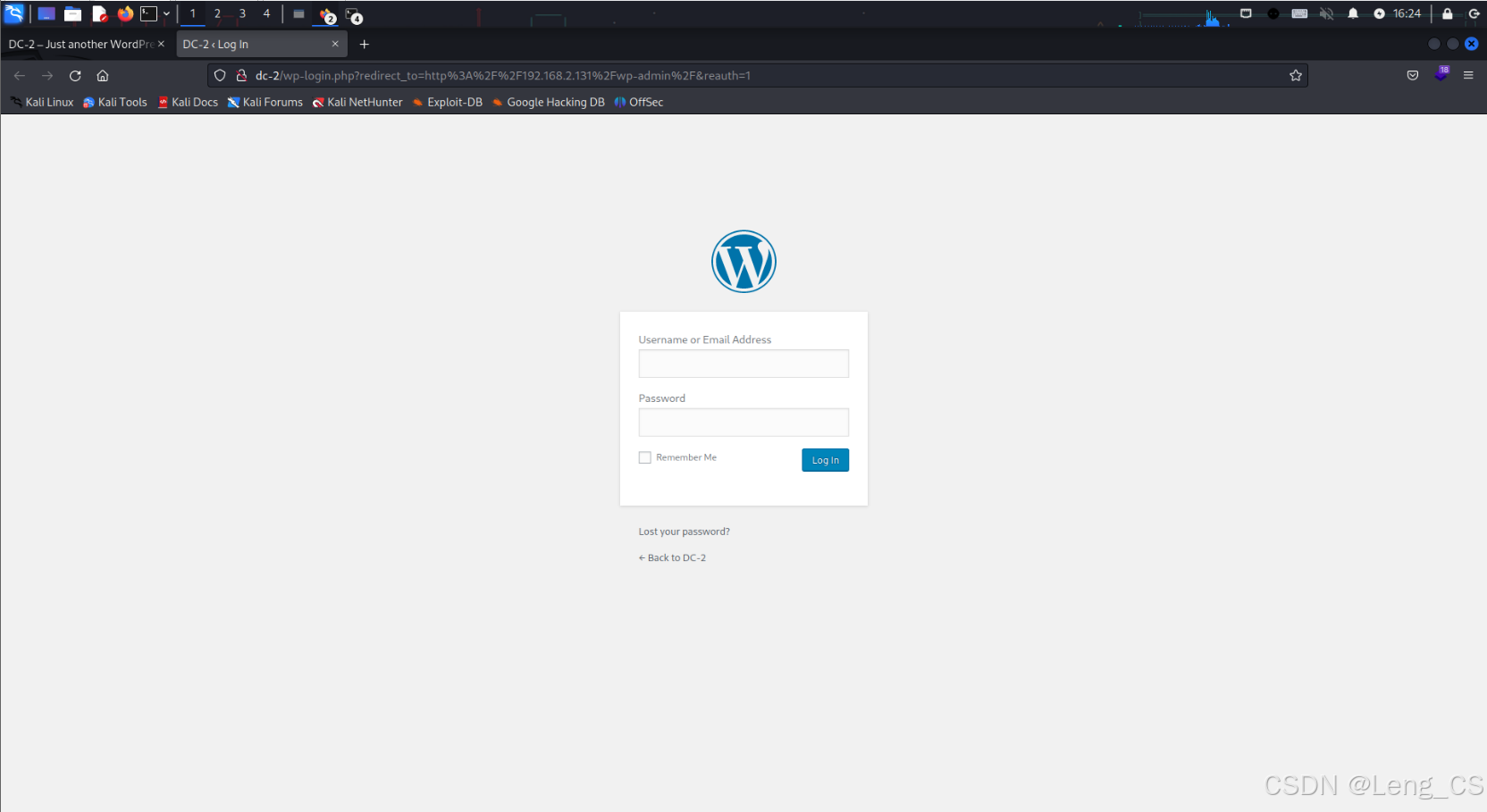Open the terminal emulator panel icon
Image resolution: width=1487 pixels, height=812 pixels.
pyautogui.click(x=148, y=13)
